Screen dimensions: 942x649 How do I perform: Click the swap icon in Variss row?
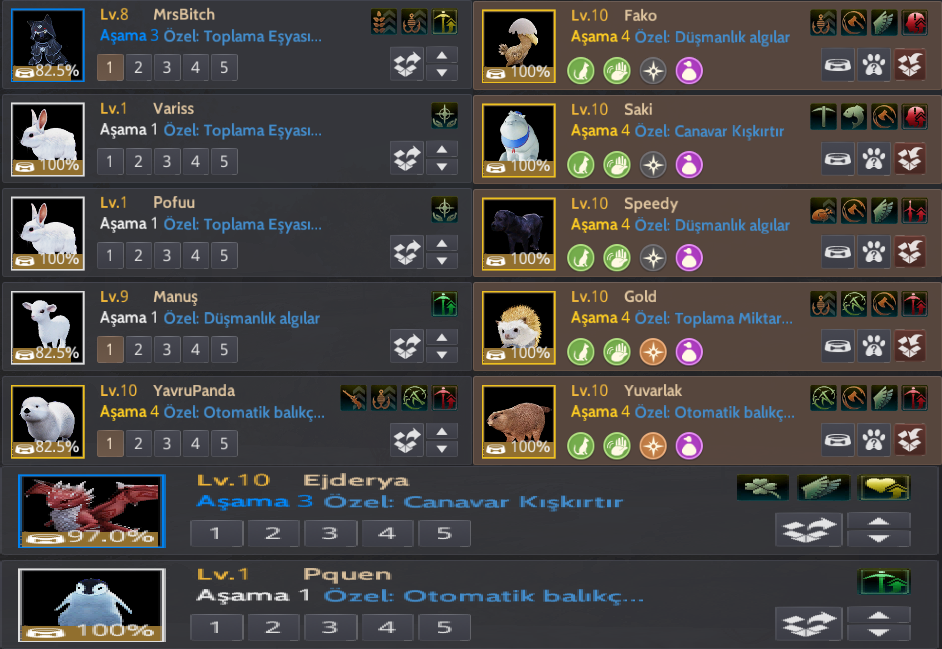click(x=407, y=157)
